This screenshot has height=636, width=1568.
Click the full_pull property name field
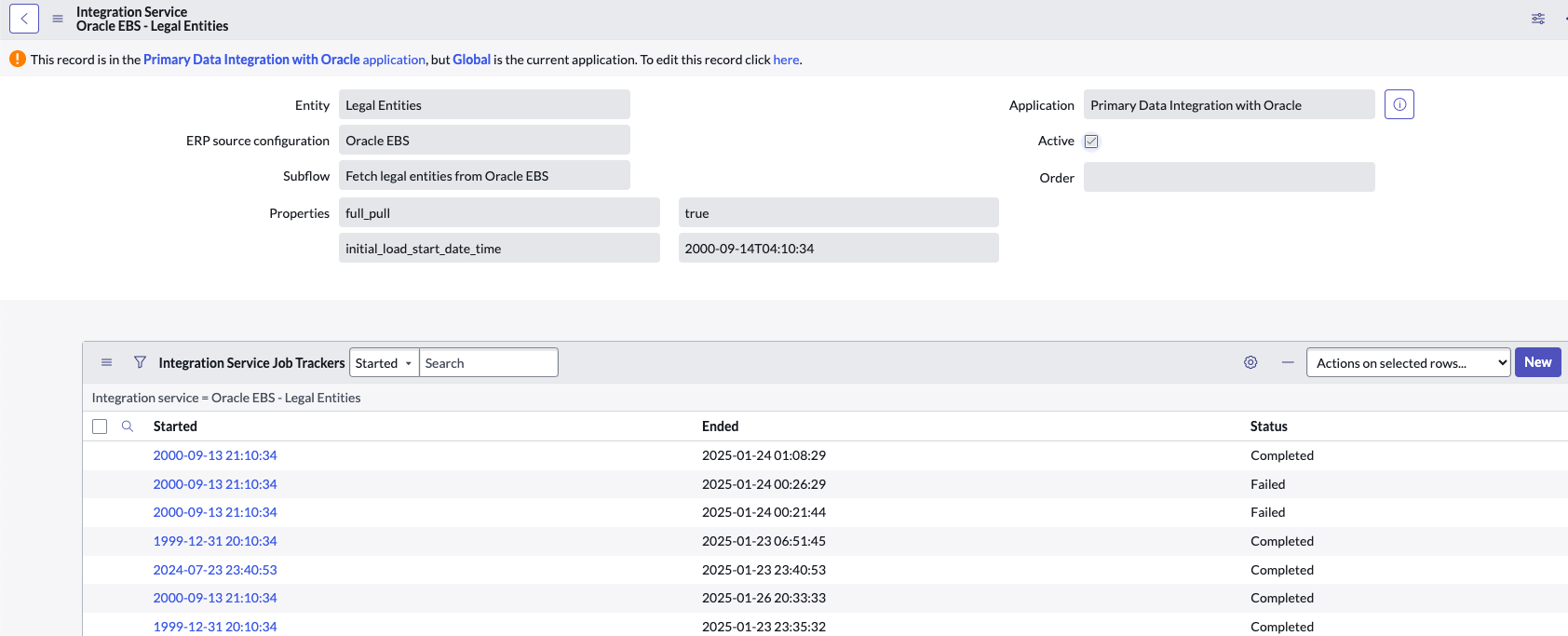pyautogui.click(x=499, y=212)
